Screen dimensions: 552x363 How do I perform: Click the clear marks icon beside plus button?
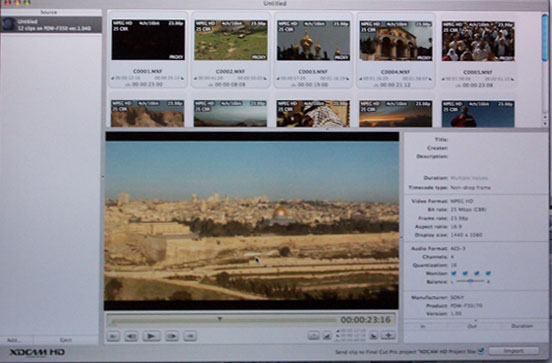373,336
